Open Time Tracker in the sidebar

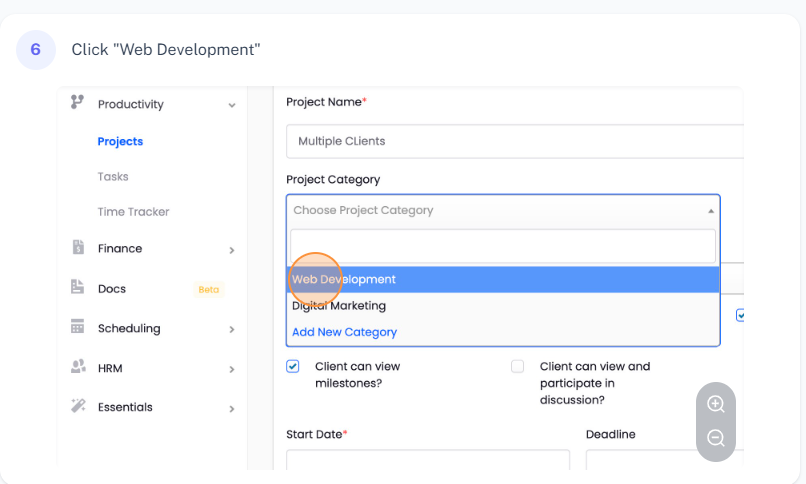click(x=133, y=212)
